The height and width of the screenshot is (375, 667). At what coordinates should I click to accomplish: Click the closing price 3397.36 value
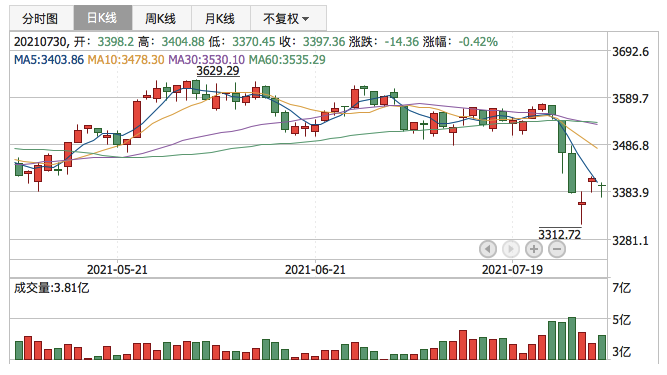[324, 42]
